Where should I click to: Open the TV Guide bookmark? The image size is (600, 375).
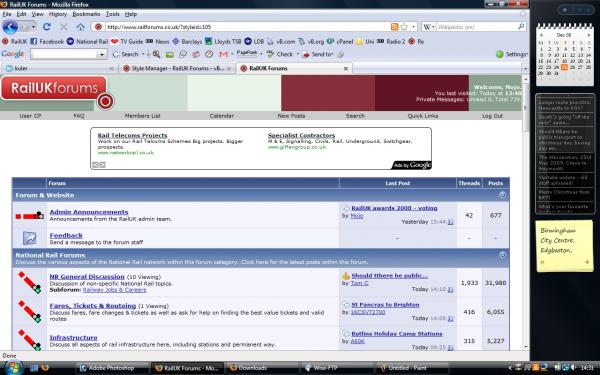[x=127, y=41]
